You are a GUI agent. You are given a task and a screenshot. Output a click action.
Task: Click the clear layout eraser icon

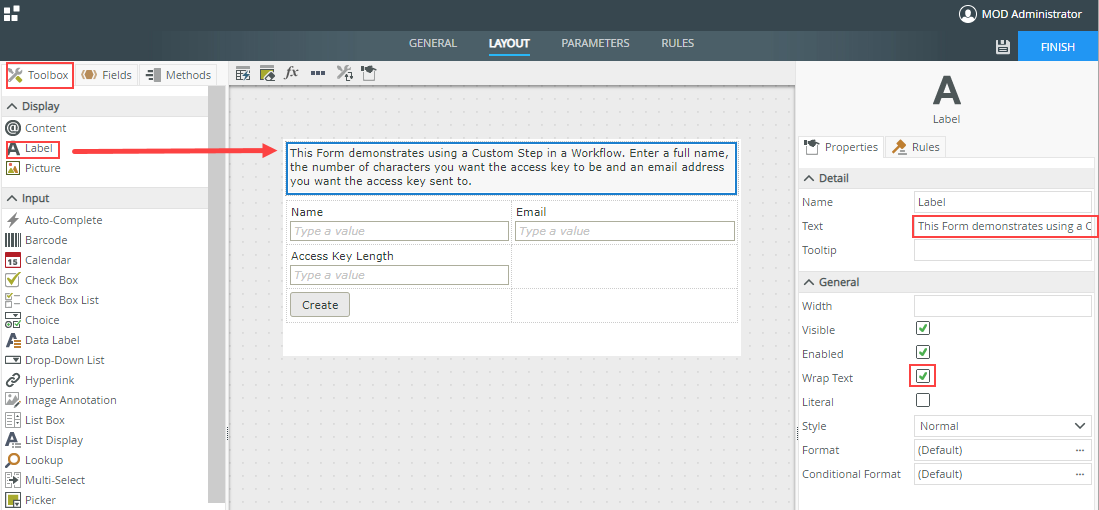click(x=267, y=73)
